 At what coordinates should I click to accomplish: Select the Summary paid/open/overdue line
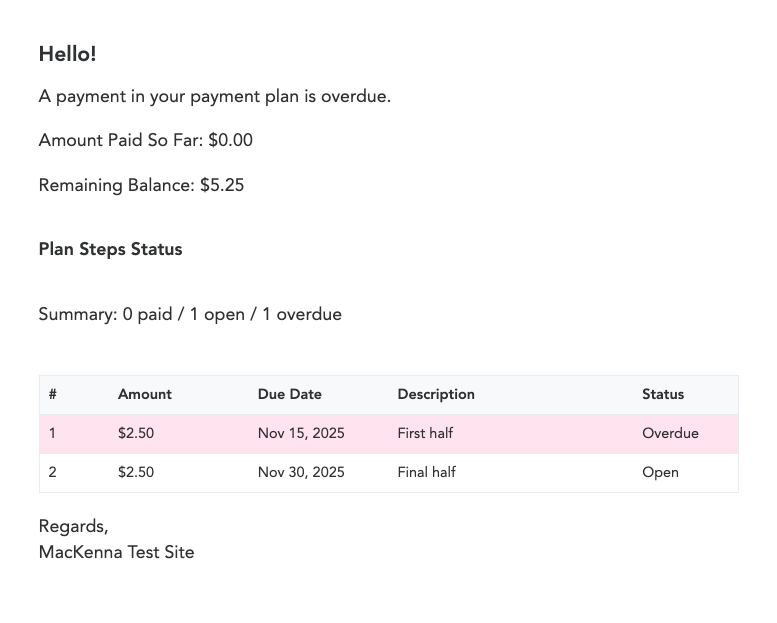190,315
